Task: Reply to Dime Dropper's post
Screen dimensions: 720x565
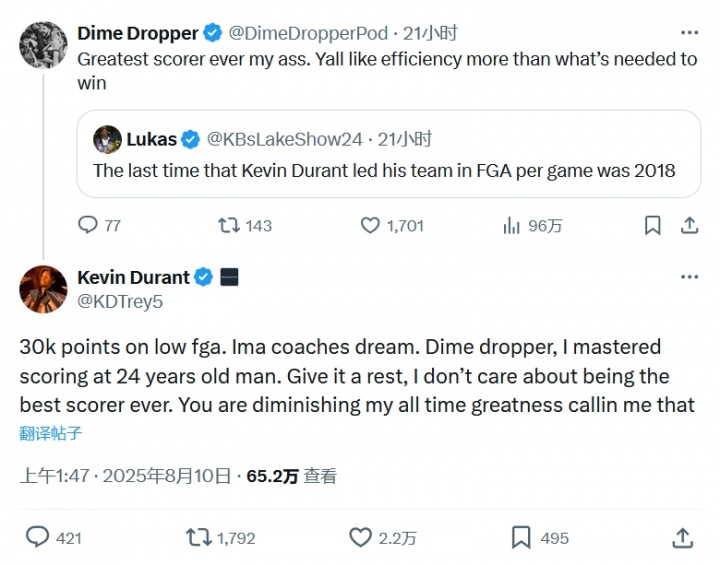Action: pyautogui.click(x=88, y=225)
